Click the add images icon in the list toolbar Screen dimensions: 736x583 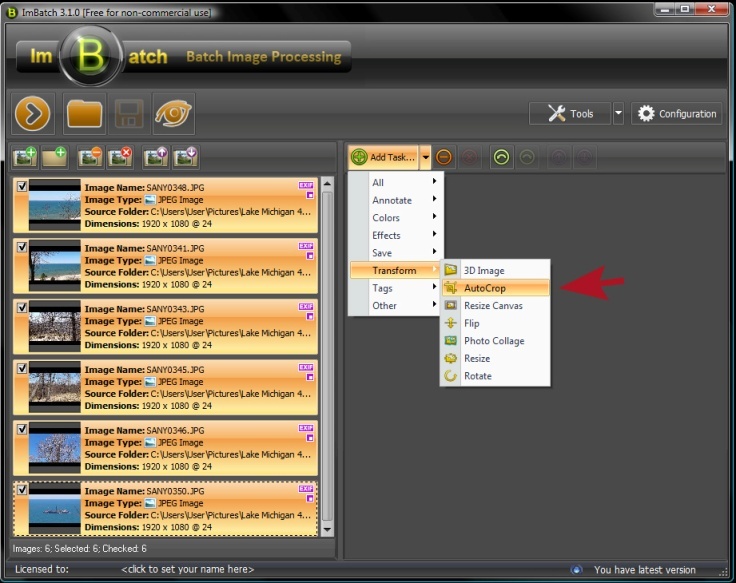(x=24, y=157)
